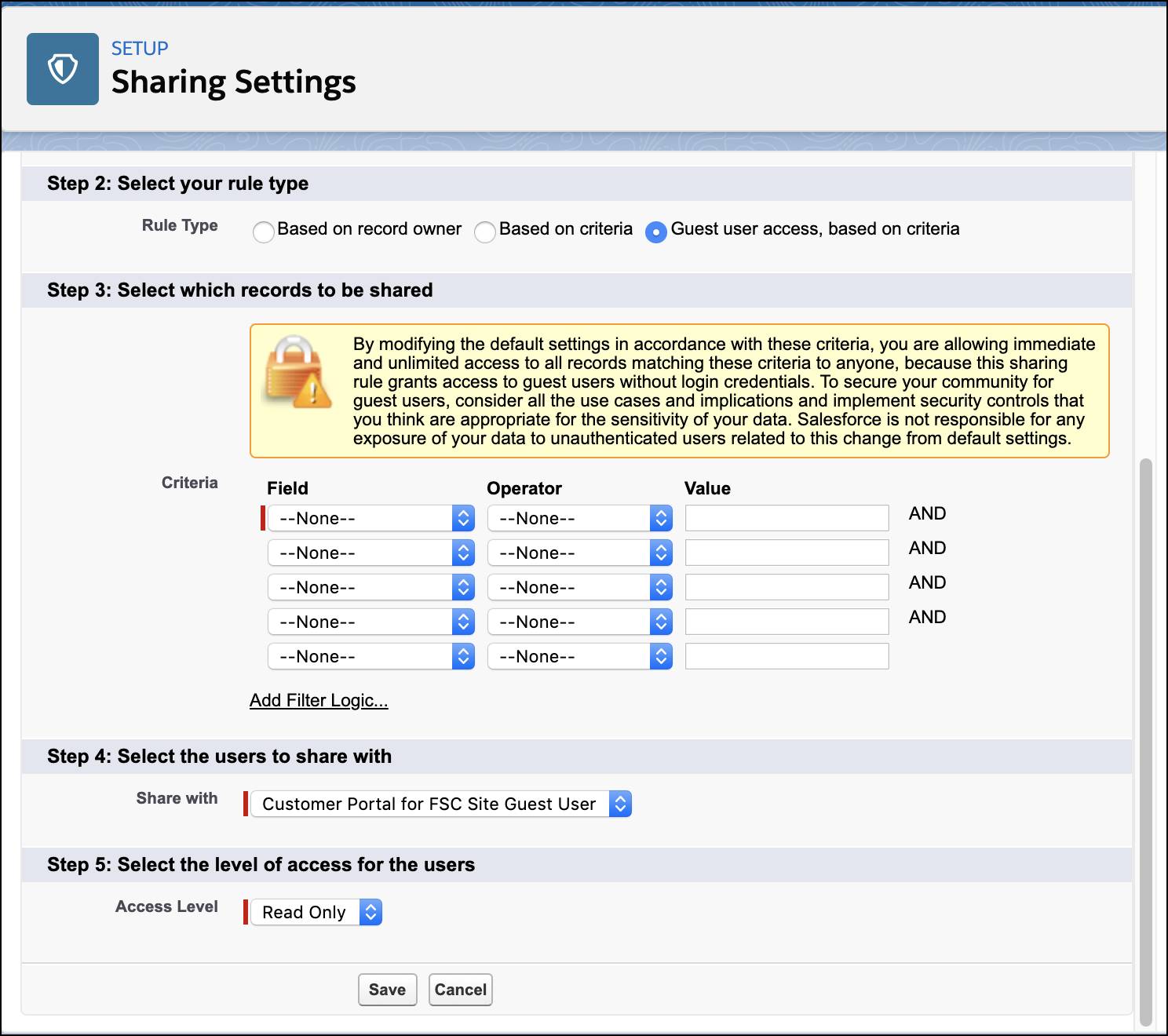Click the 'Share with' label
The image size is (1168, 1036).
click(x=177, y=798)
